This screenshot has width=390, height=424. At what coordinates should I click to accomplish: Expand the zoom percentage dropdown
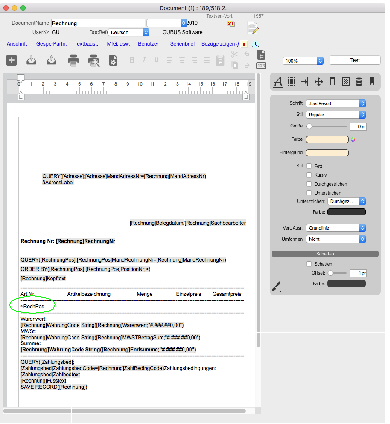click(303, 61)
